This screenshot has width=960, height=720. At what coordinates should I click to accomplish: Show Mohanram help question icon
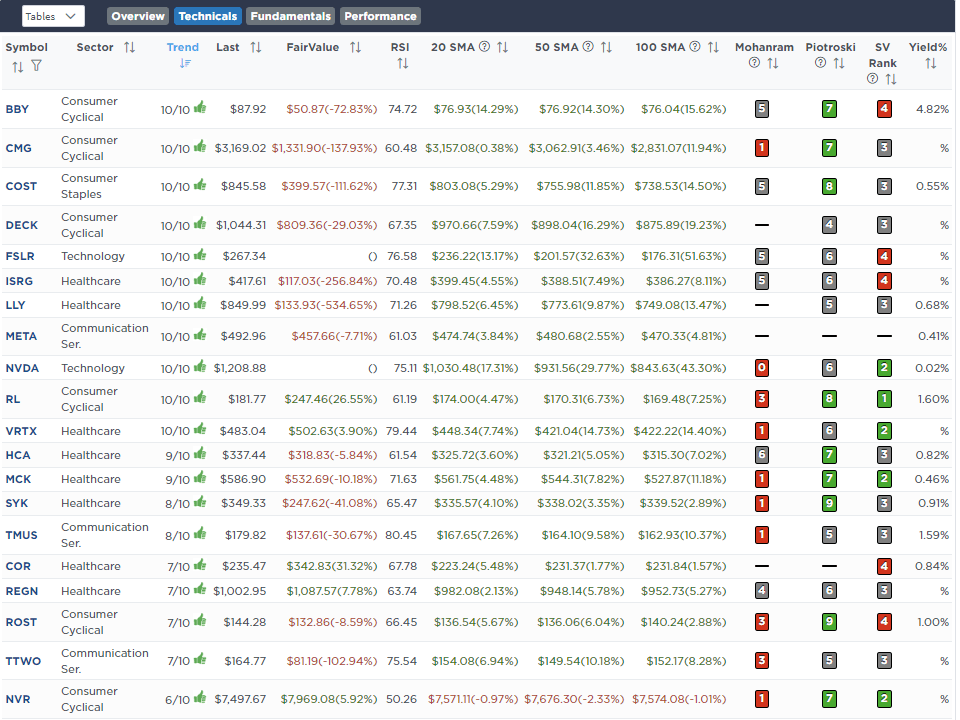754,62
